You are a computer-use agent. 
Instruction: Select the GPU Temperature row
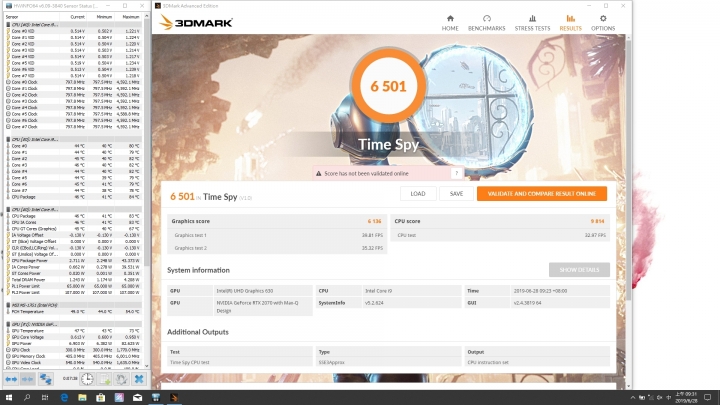(73, 331)
